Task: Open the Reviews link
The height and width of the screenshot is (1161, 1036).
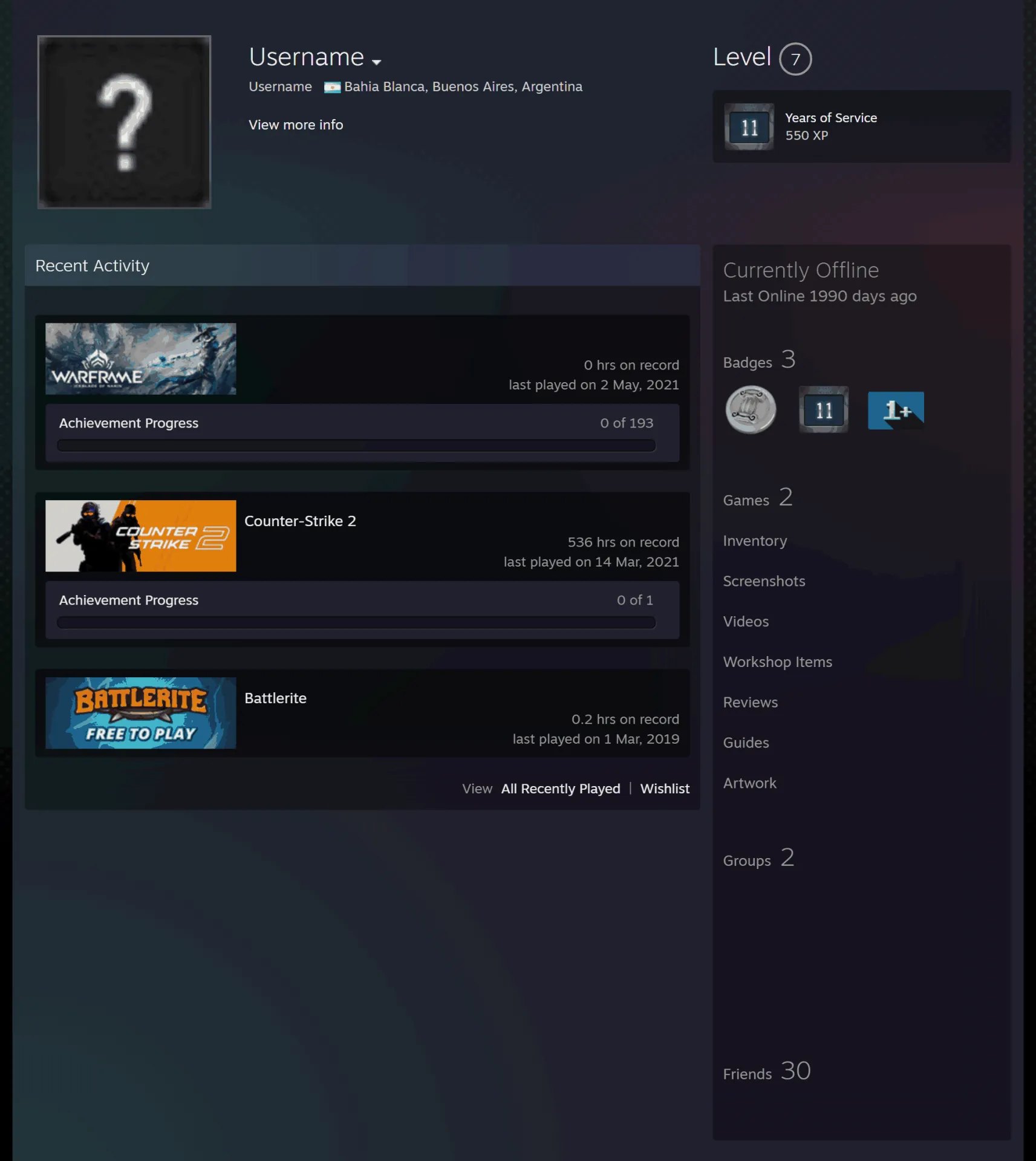Action: point(750,703)
